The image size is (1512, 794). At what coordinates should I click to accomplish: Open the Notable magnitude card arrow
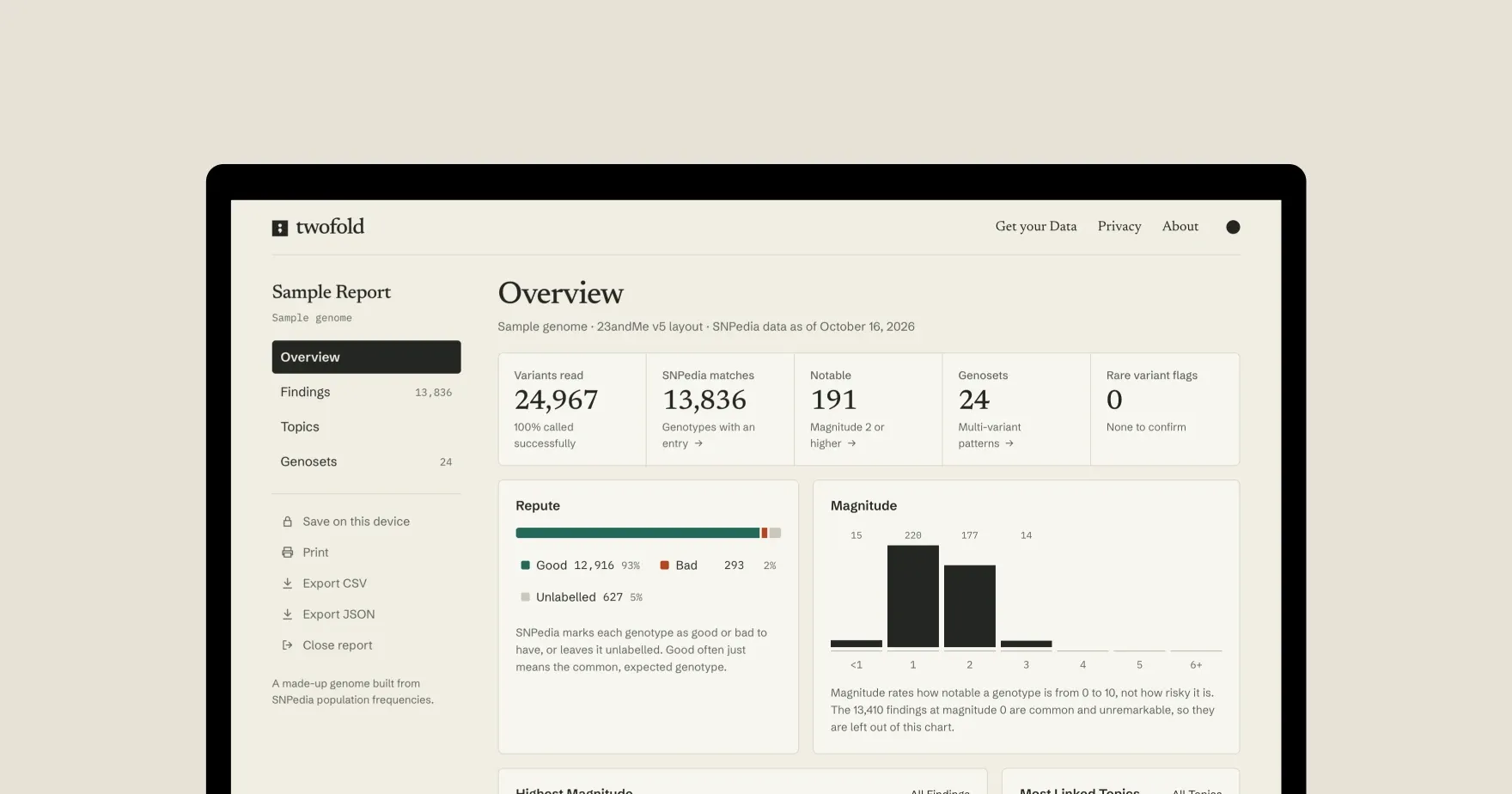[x=851, y=443]
